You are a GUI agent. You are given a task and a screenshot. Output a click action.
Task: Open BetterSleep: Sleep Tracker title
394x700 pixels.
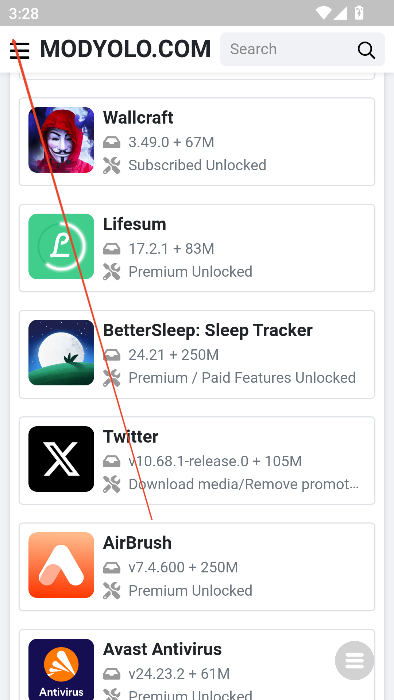[x=207, y=330]
